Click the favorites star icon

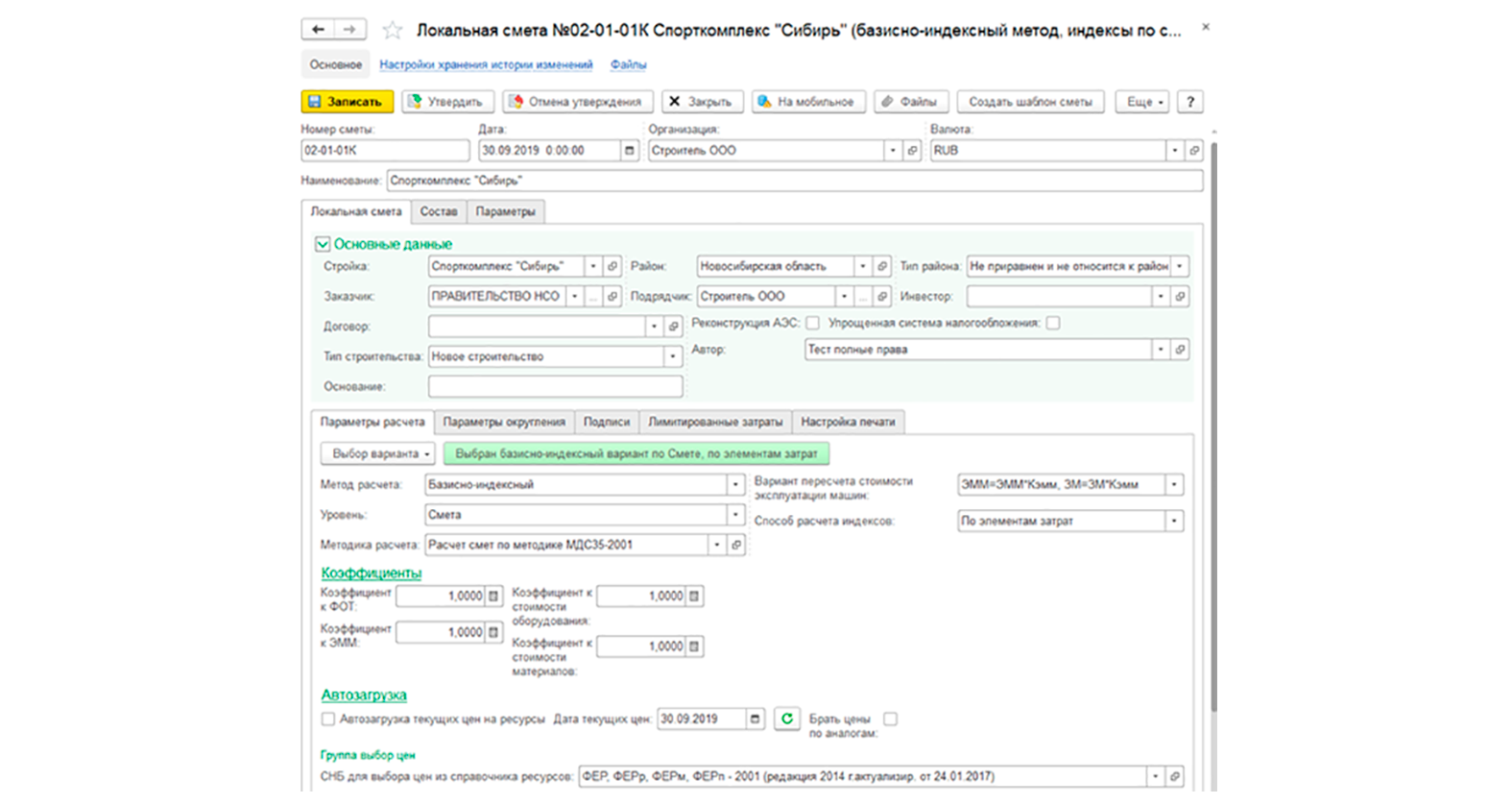point(392,30)
